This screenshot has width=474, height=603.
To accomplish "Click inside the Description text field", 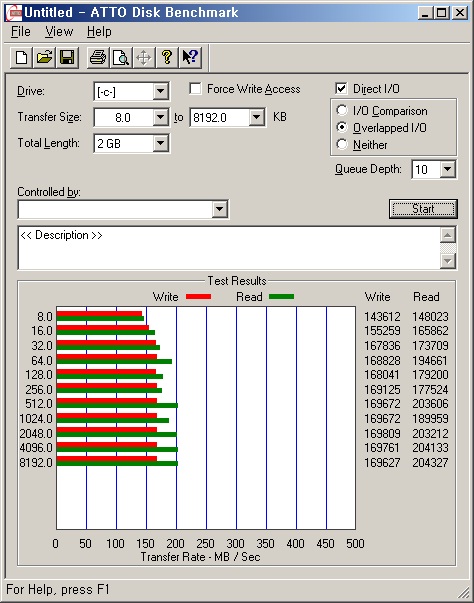I will (x=229, y=248).
